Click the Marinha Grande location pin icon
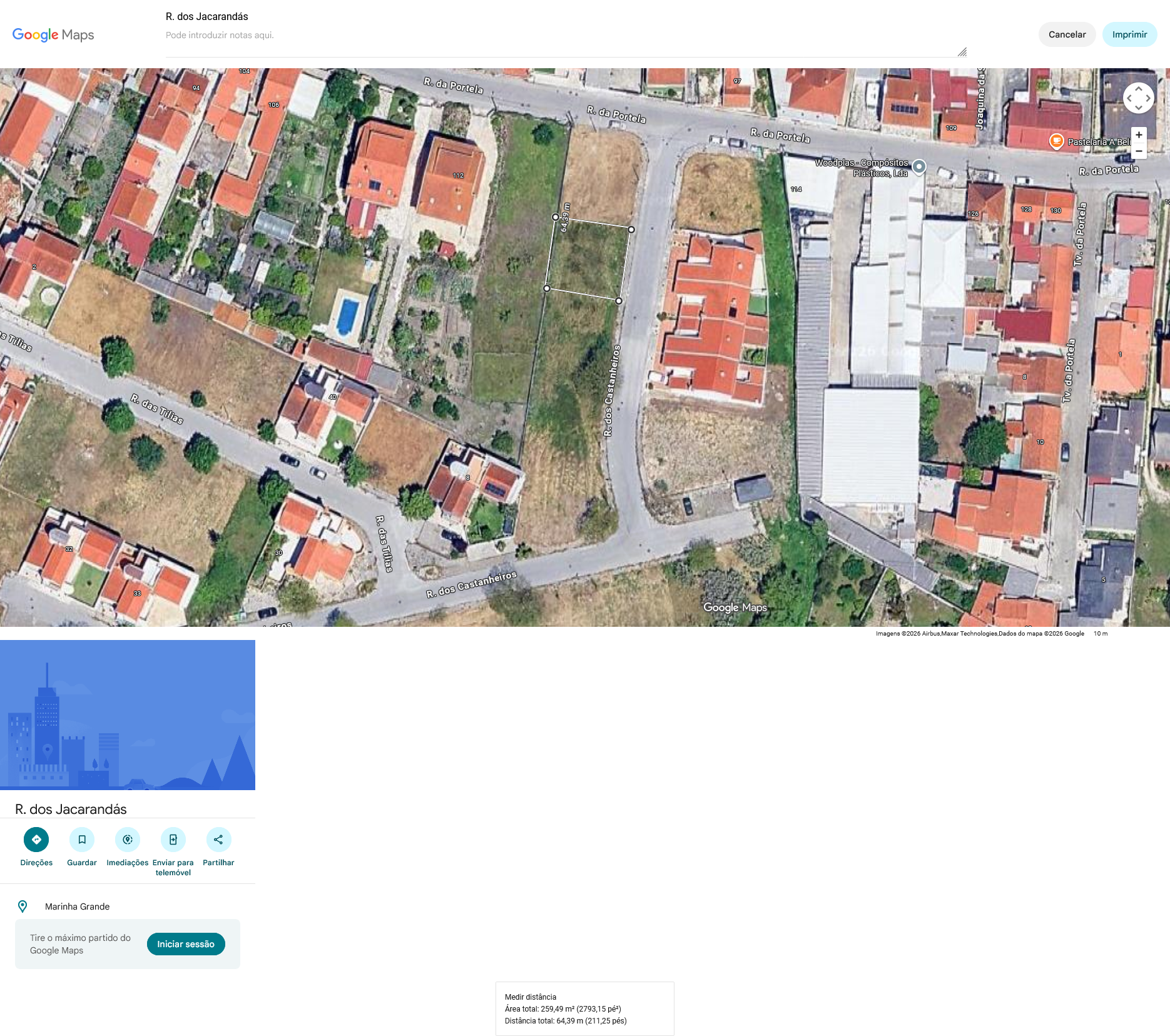 coord(23,906)
